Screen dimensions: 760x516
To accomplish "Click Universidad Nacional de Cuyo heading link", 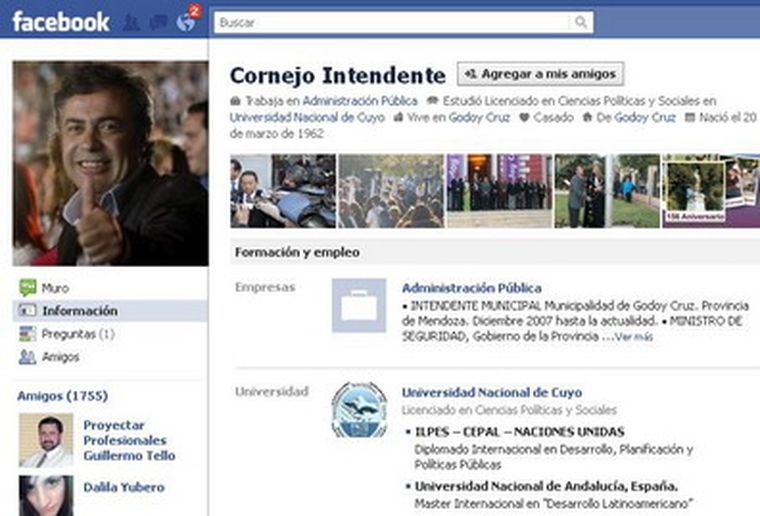I will (492, 392).
